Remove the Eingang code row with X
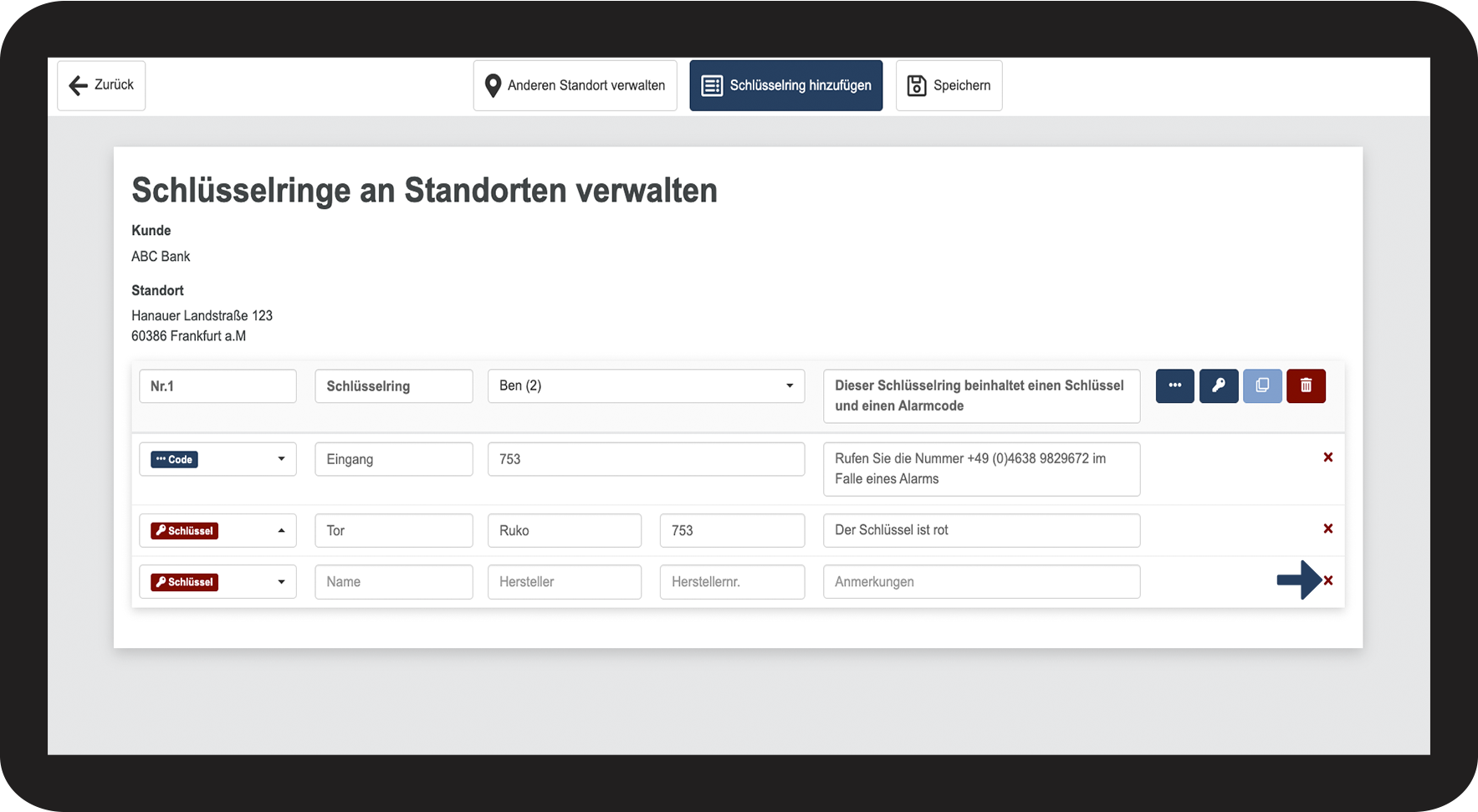1478x812 pixels. [x=1327, y=457]
